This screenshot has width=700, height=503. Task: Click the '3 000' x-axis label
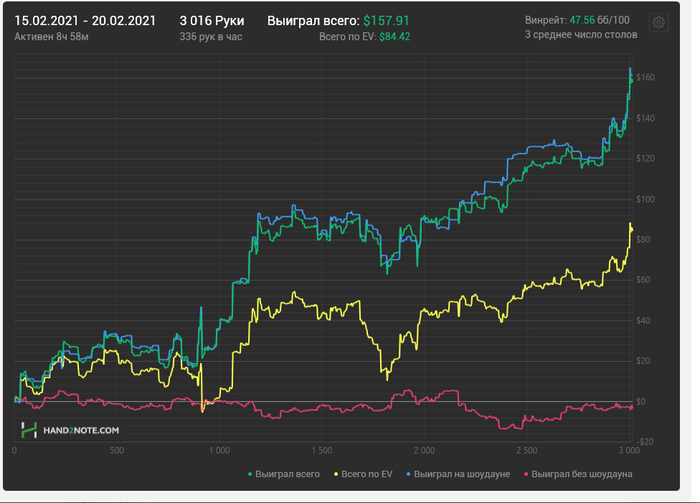(629, 451)
